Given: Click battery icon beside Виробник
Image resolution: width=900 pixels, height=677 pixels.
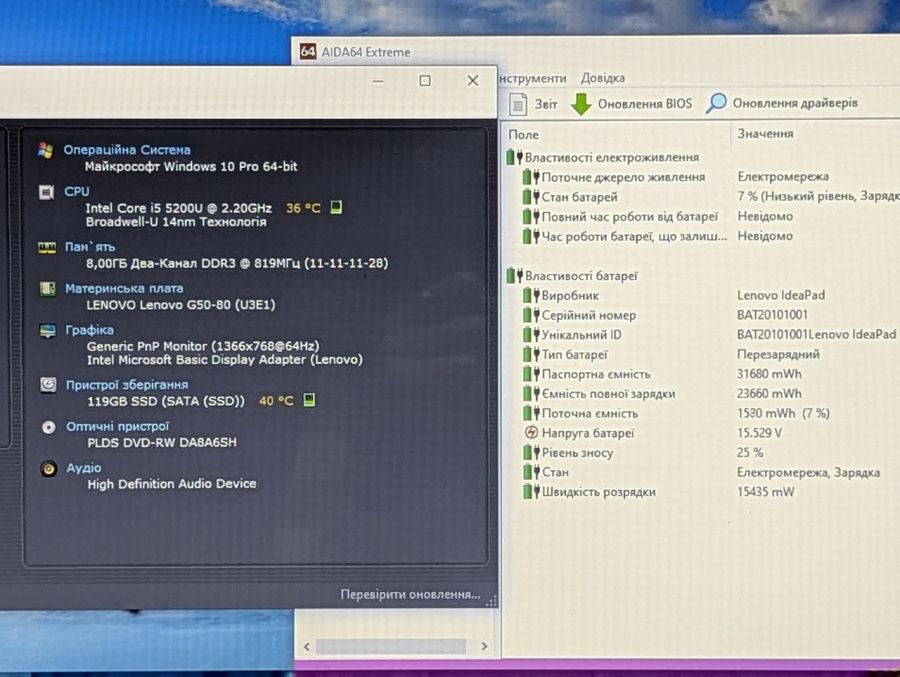Looking at the screenshot, I should (531, 296).
